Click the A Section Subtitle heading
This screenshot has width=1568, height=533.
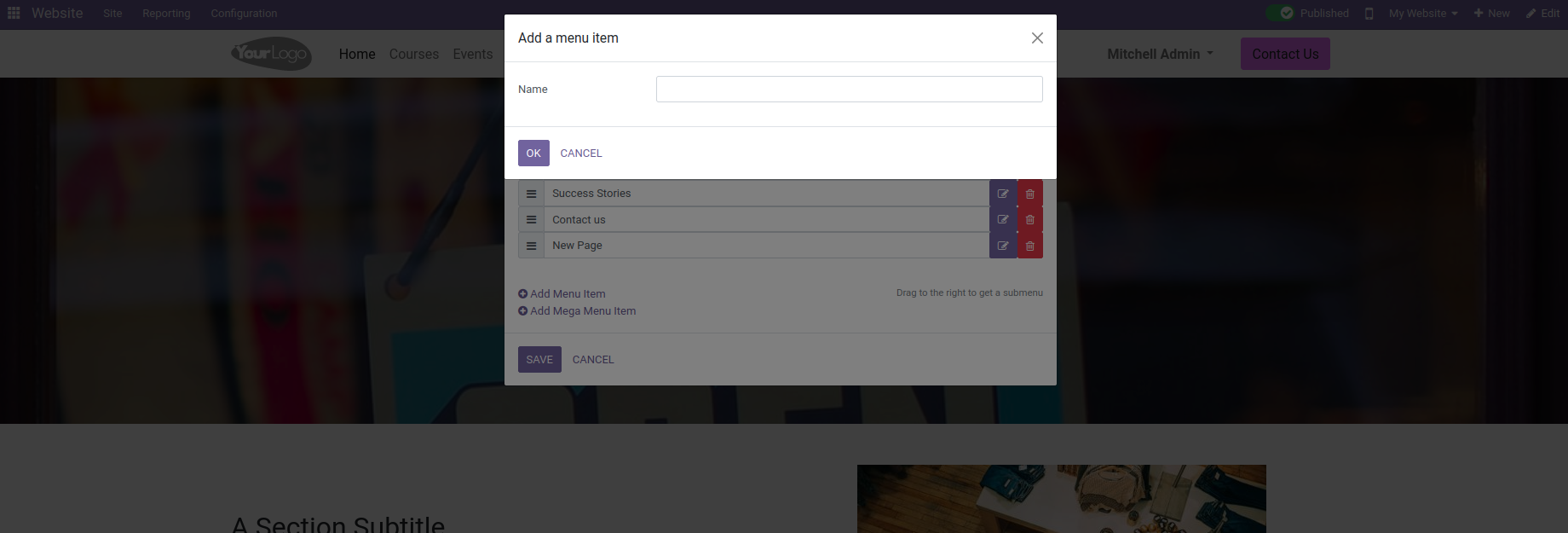[338, 524]
